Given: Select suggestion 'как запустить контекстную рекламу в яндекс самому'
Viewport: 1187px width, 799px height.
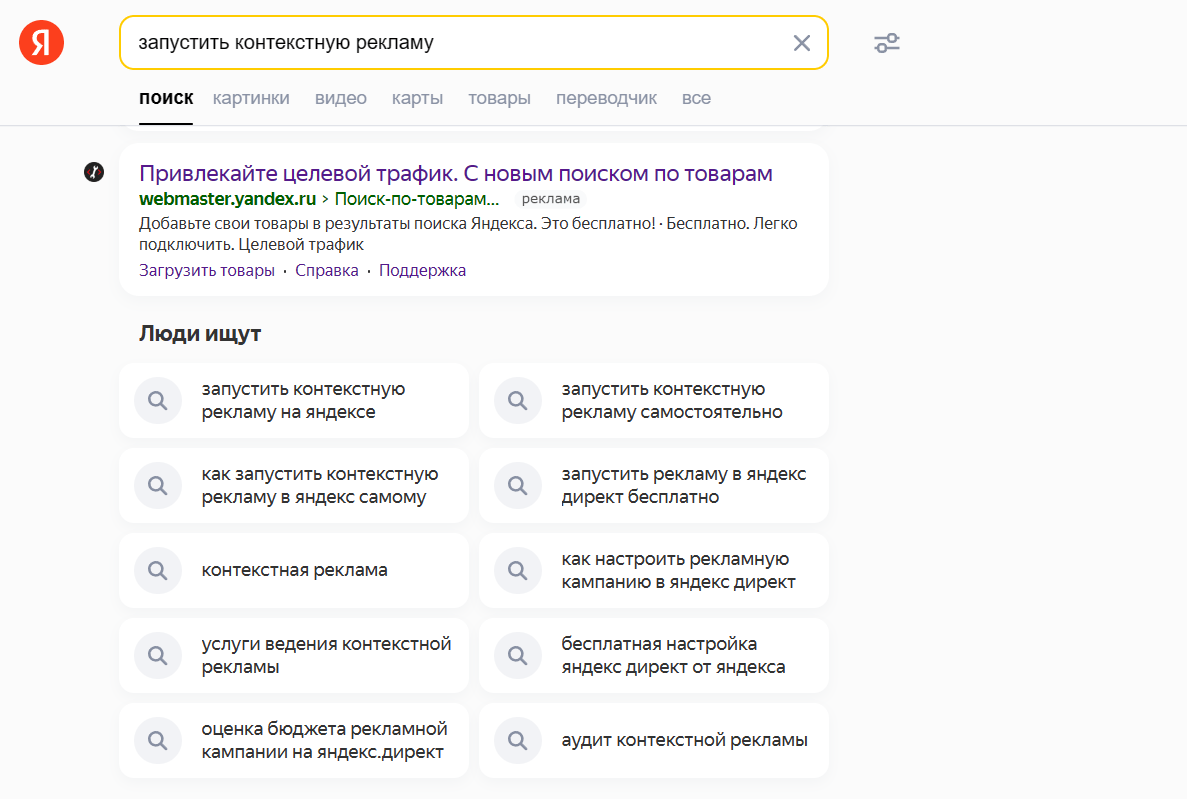Looking at the screenshot, I should [x=294, y=485].
